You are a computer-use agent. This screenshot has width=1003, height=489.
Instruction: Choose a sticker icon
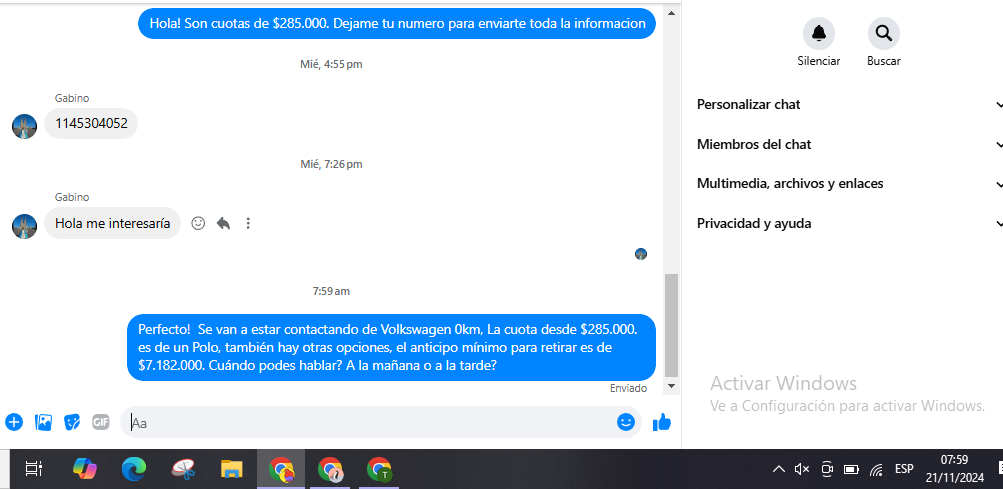tap(72, 422)
